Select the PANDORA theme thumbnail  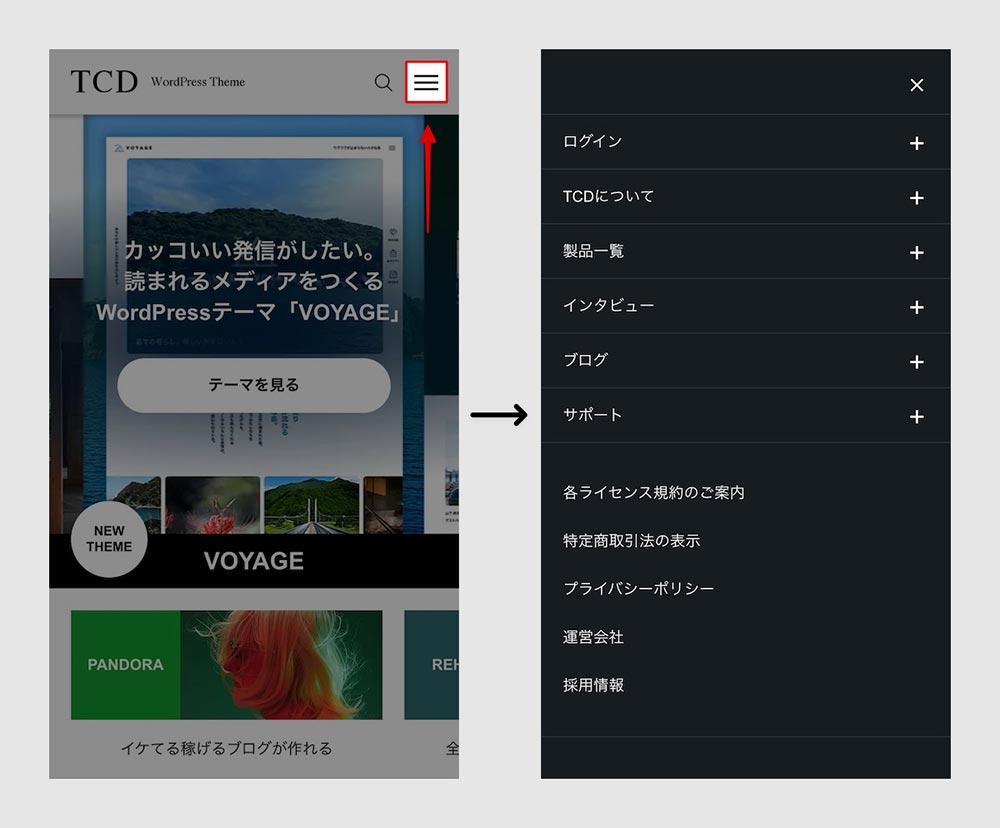[x=226, y=665]
